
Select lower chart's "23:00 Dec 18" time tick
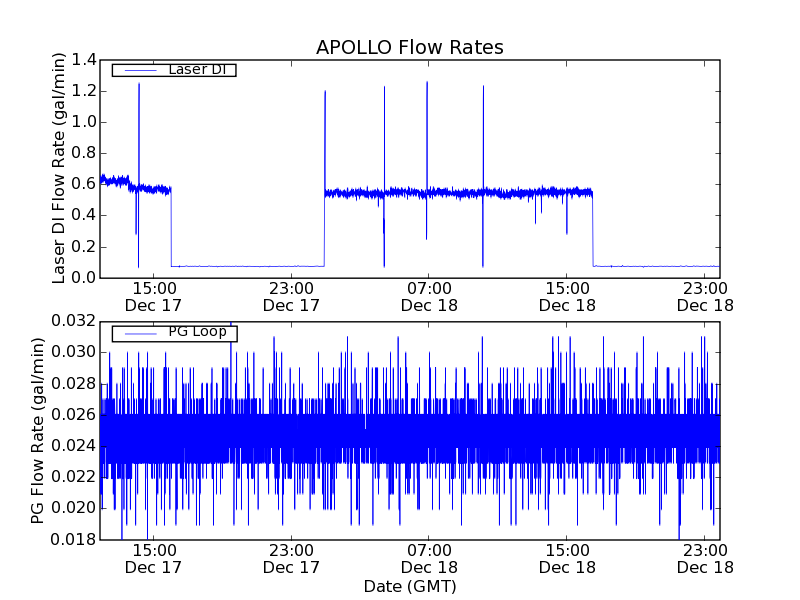tap(704, 559)
